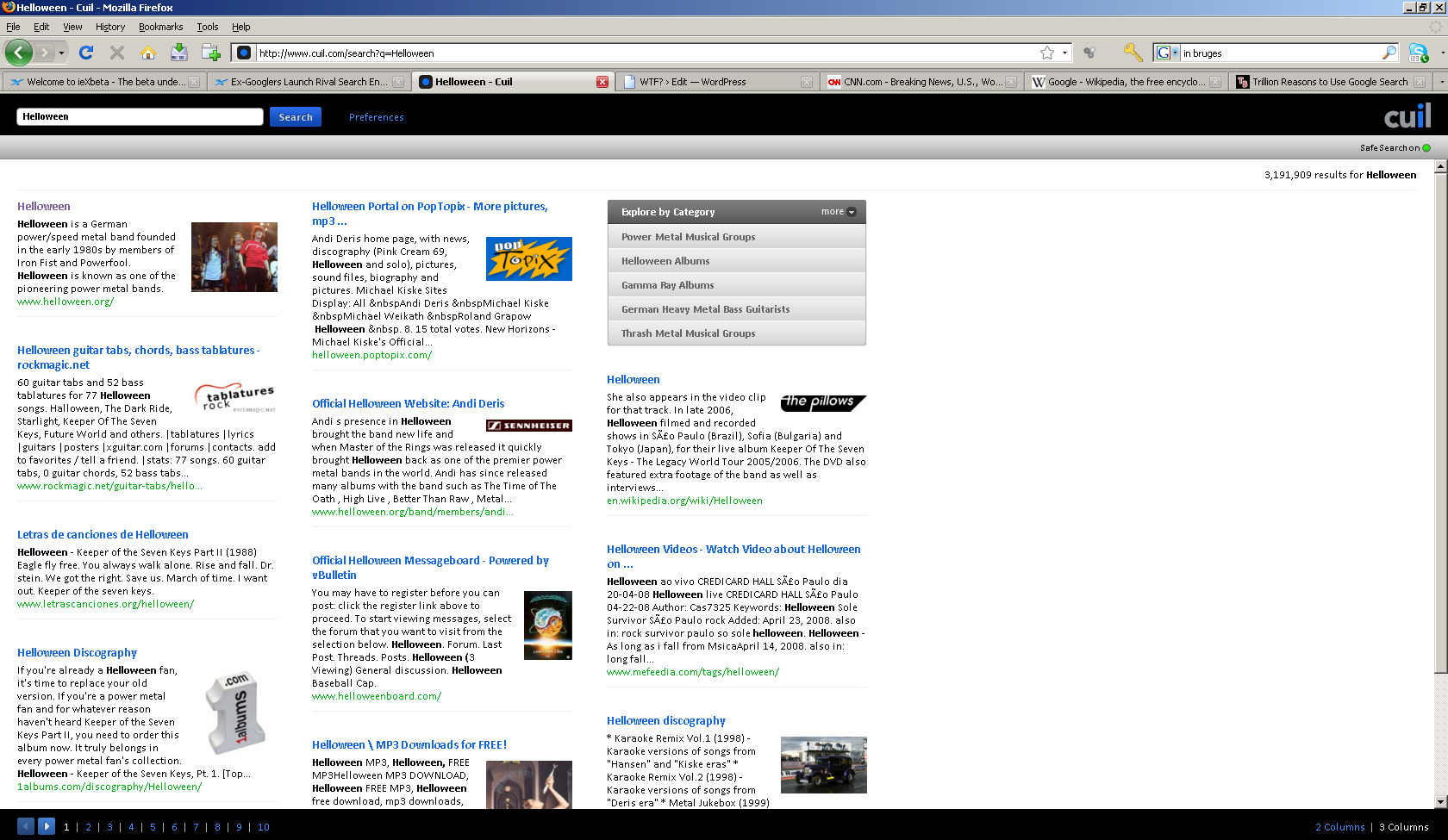This screenshot has height=840, width=1448.
Task: Click the browser URL address field
Action: point(646,53)
